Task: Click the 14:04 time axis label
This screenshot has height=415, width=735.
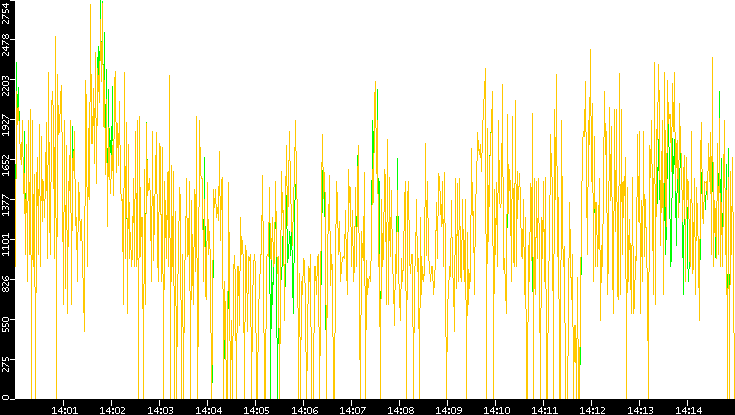Action: pos(208,410)
